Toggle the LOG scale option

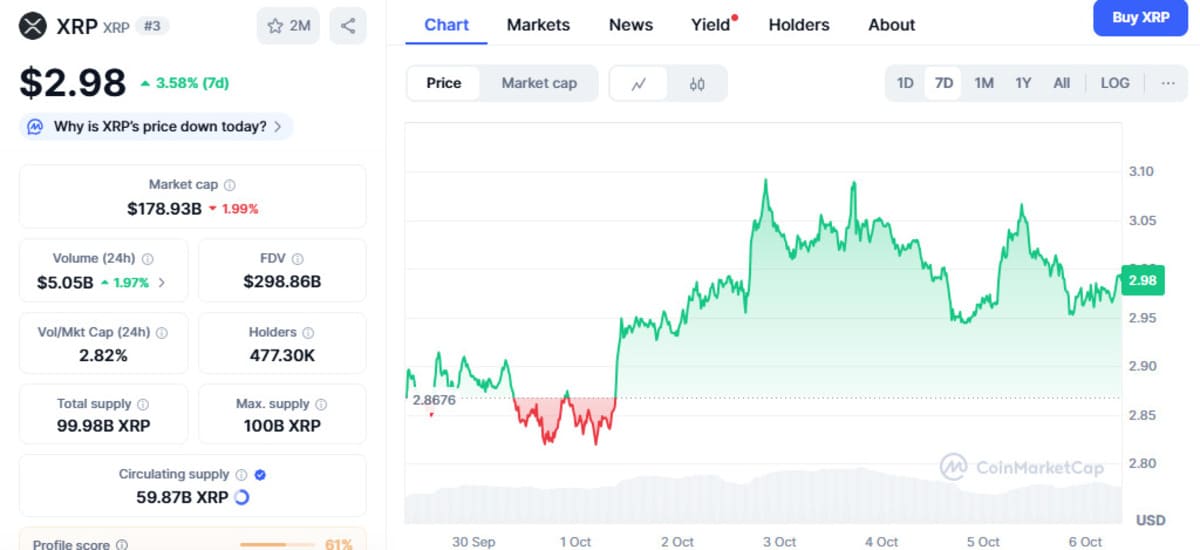pyautogui.click(x=1115, y=83)
